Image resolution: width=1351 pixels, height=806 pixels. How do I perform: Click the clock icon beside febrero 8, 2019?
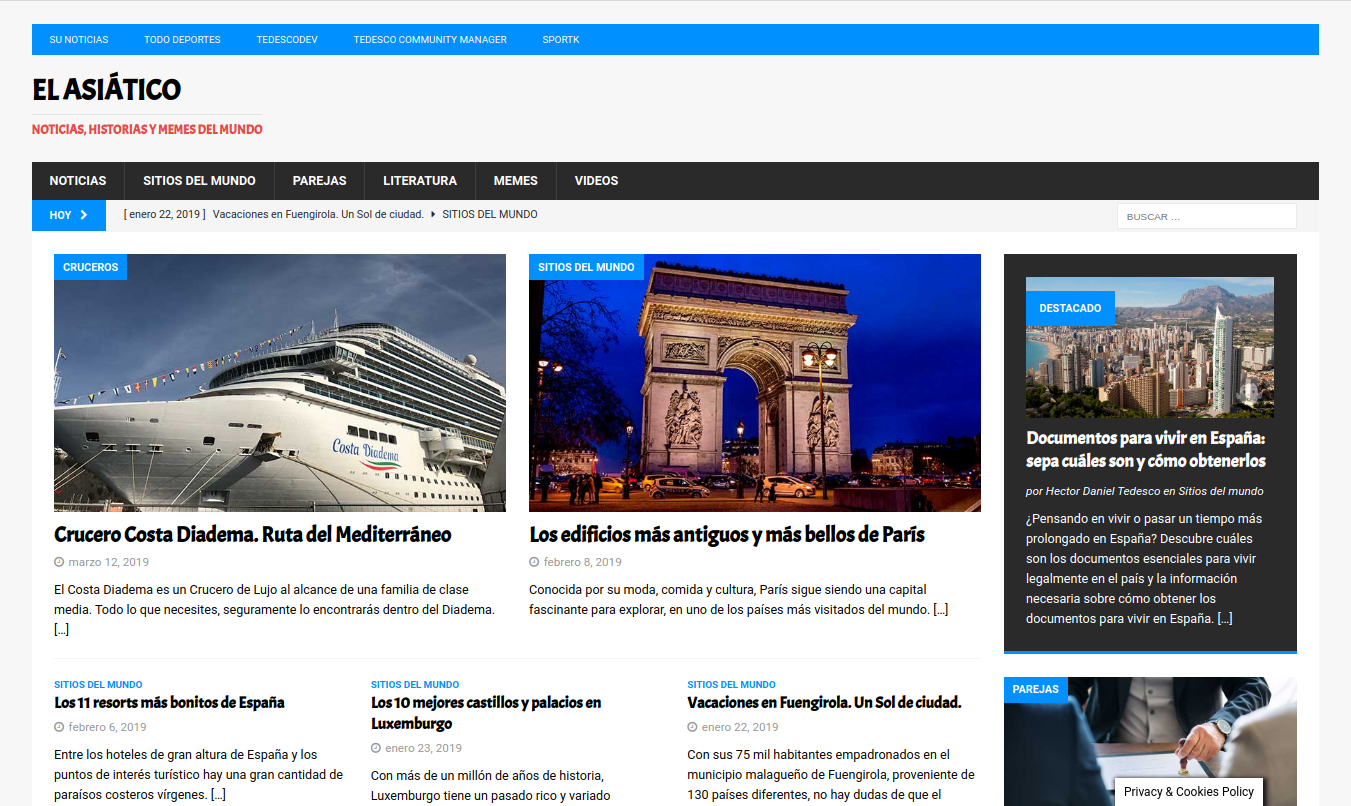tap(534, 562)
